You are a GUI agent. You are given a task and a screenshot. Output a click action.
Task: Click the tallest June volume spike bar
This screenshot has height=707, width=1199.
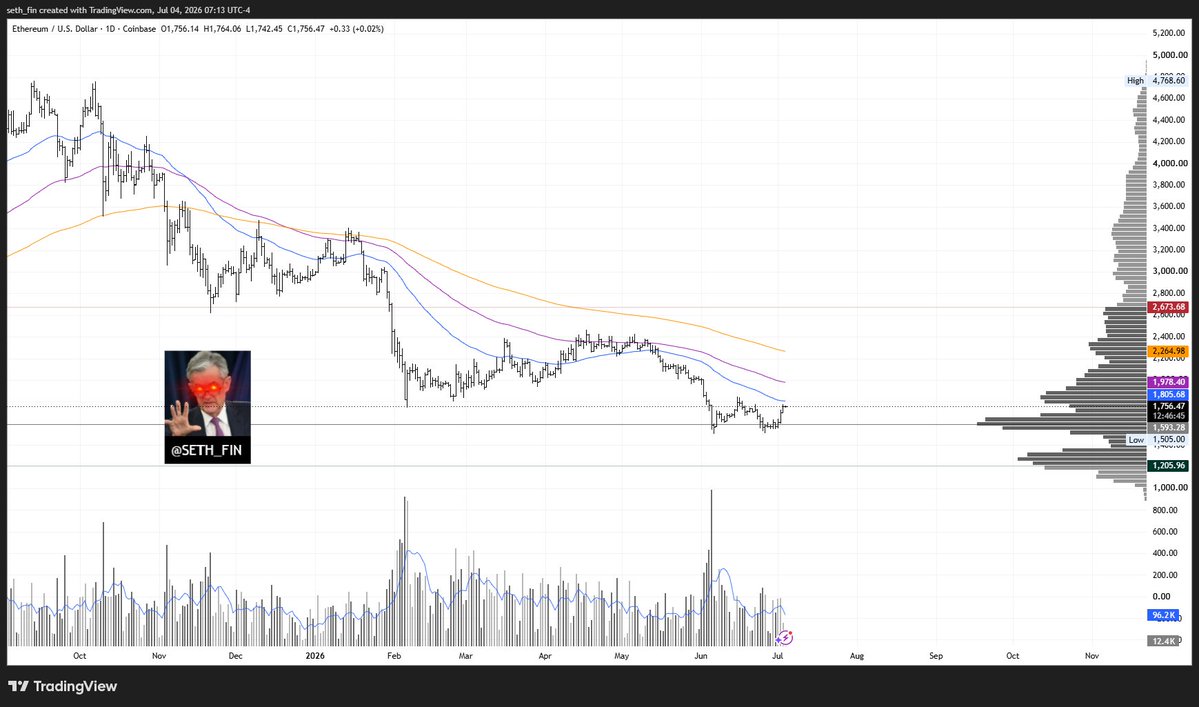711,568
